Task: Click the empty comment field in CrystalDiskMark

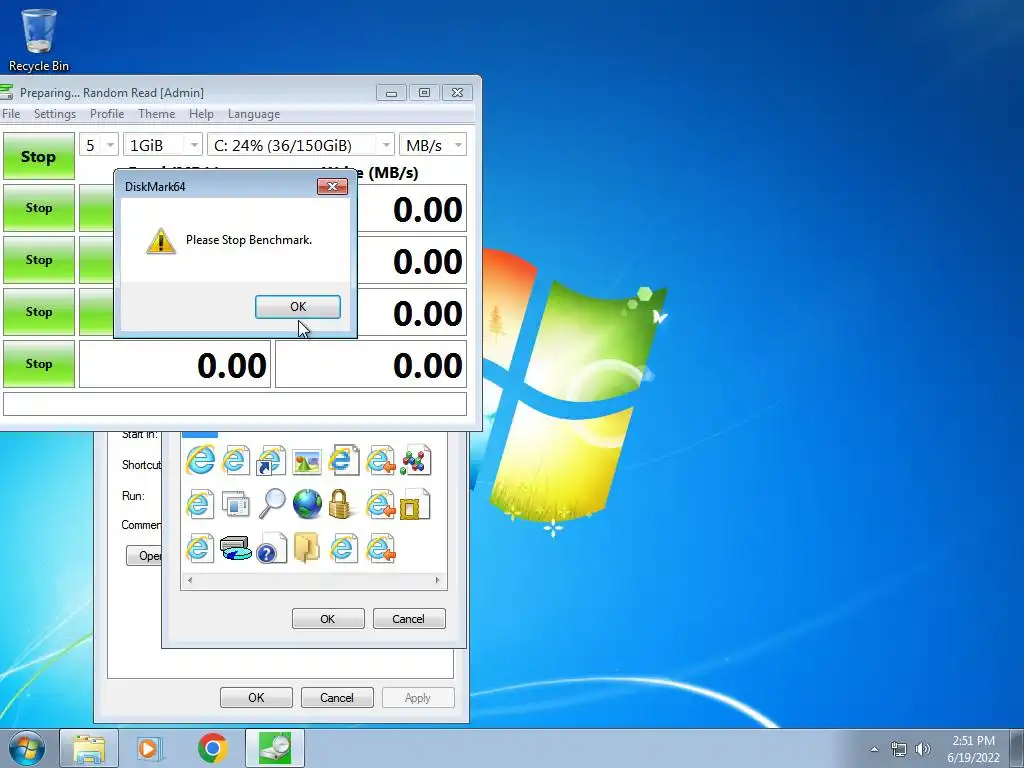Action: (235, 404)
